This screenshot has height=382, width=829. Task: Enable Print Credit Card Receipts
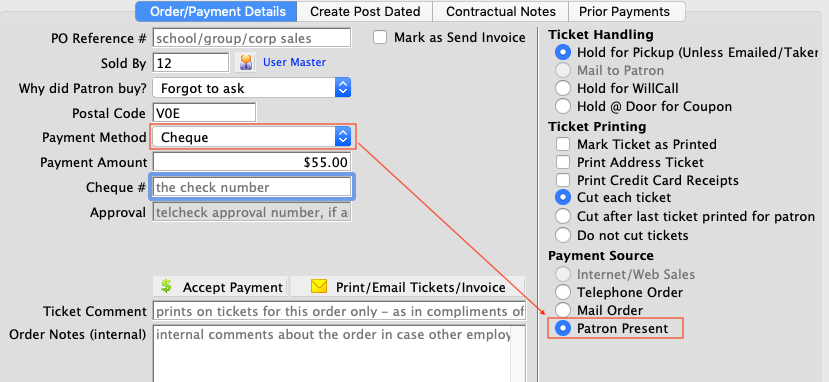point(563,180)
